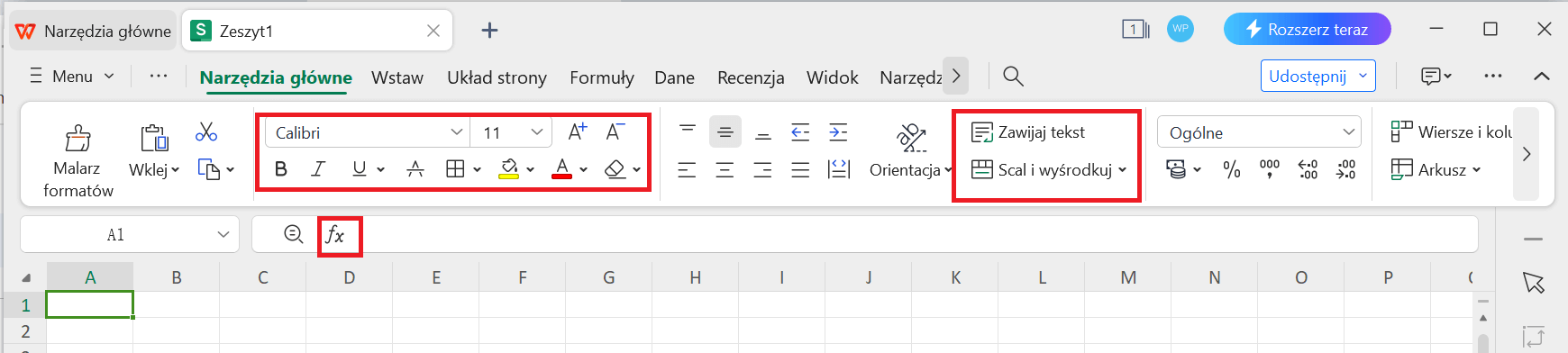Toggle italic formatting
Image resolution: width=1568 pixels, height=353 pixels.
click(318, 169)
